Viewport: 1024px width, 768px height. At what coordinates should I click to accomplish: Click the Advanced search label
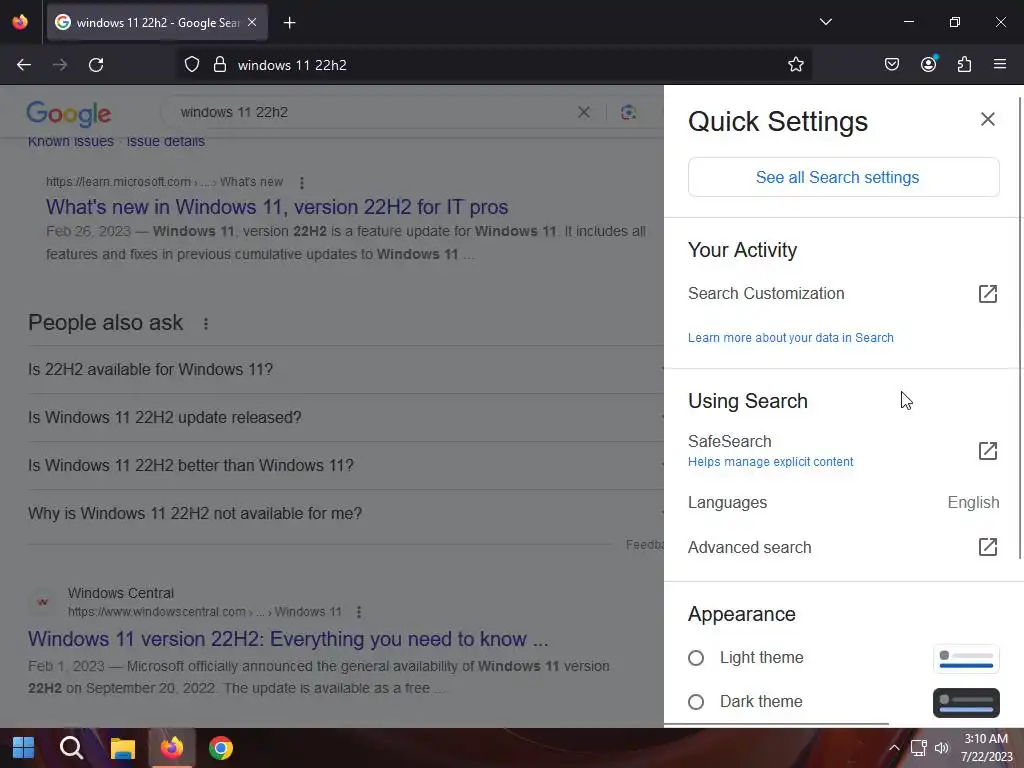point(750,547)
